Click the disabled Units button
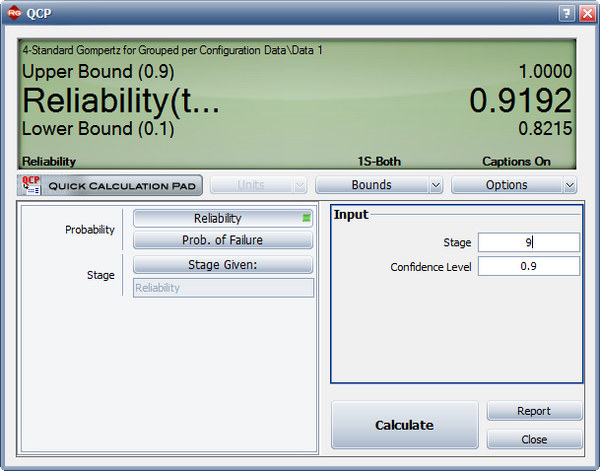600x471 pixels. (x=251, y=185)
